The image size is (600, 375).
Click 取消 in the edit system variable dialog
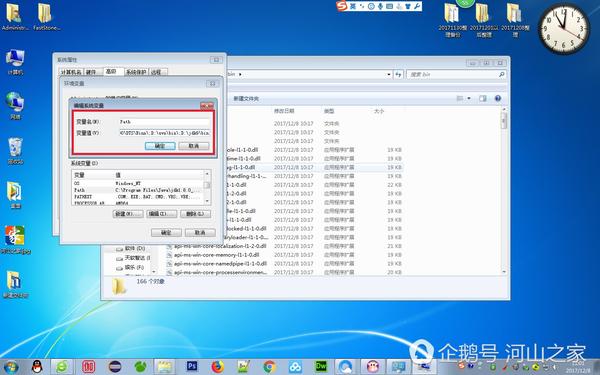pyautogui.click(x=194, y=146)
